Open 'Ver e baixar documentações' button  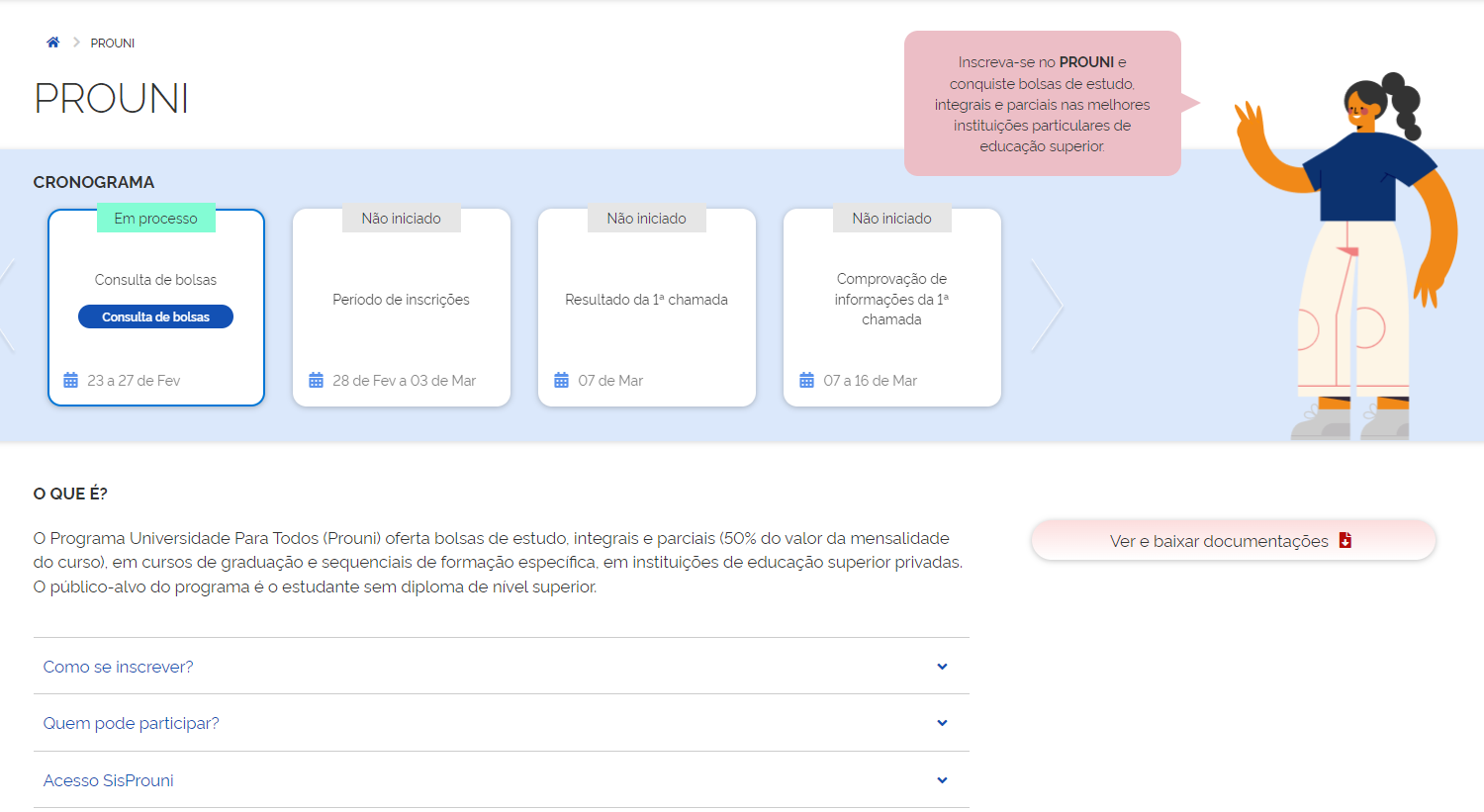[1219, 541]
